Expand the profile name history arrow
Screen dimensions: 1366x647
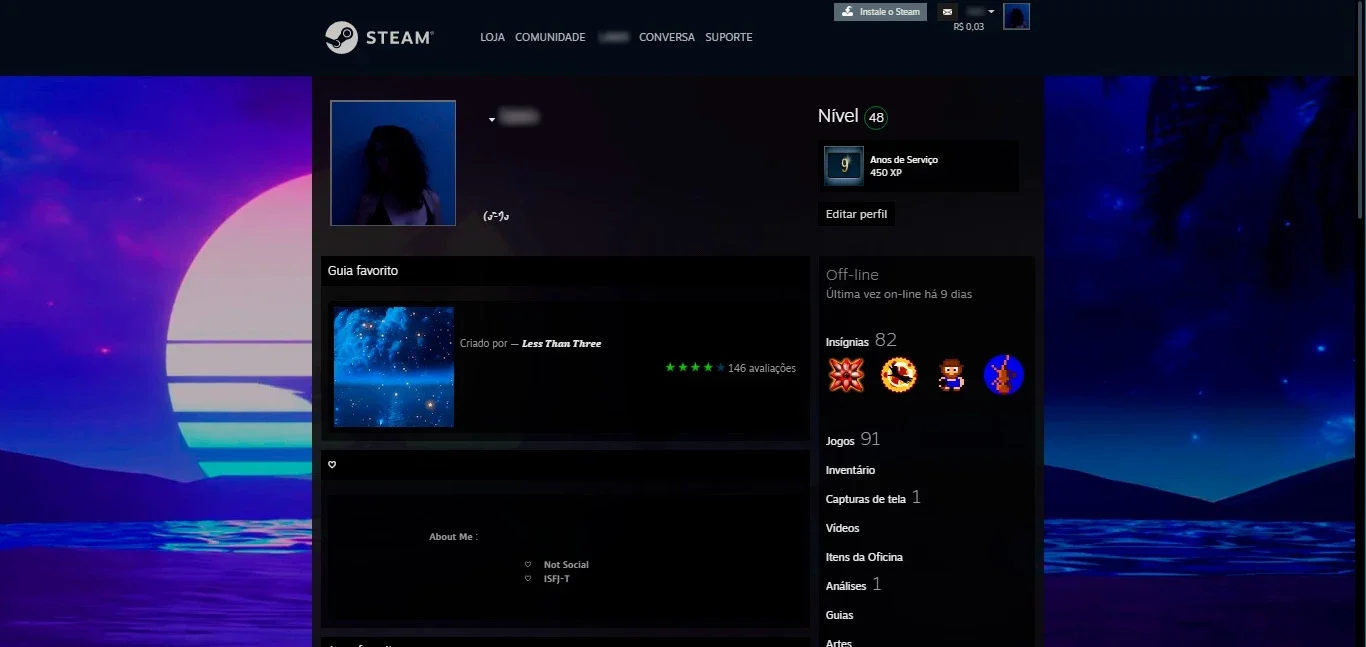click(492, 120)
